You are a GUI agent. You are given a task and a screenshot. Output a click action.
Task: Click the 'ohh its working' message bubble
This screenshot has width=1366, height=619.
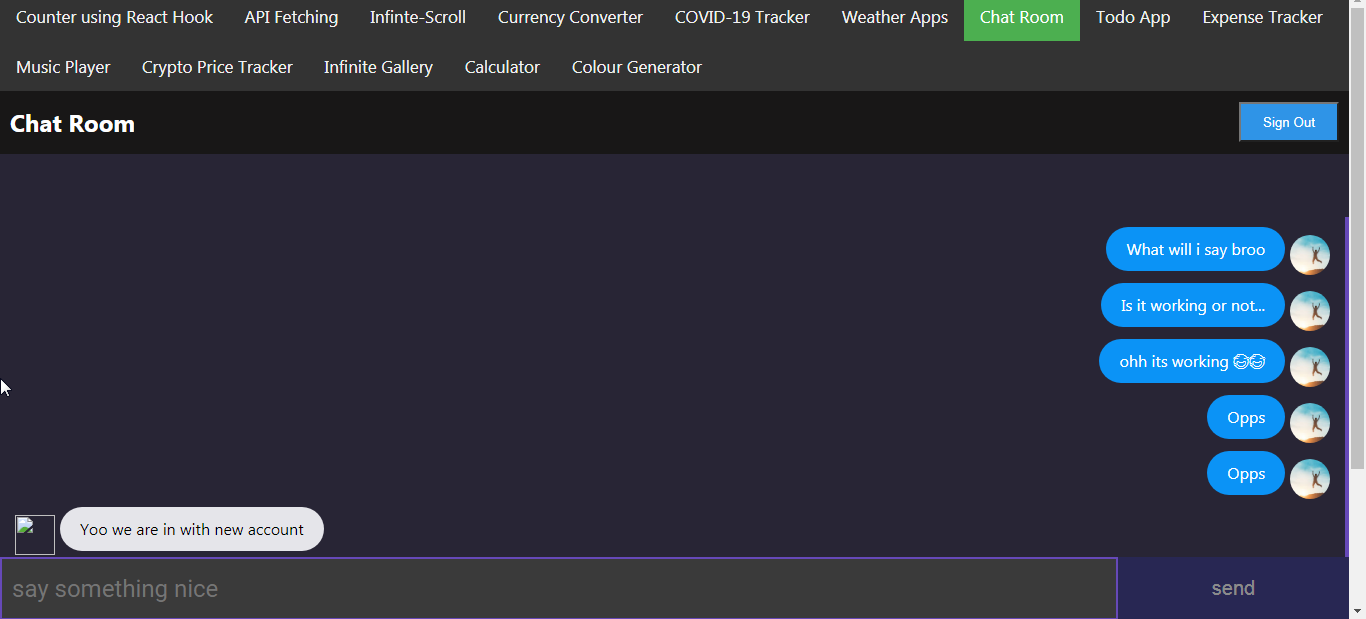(1192, 361)
